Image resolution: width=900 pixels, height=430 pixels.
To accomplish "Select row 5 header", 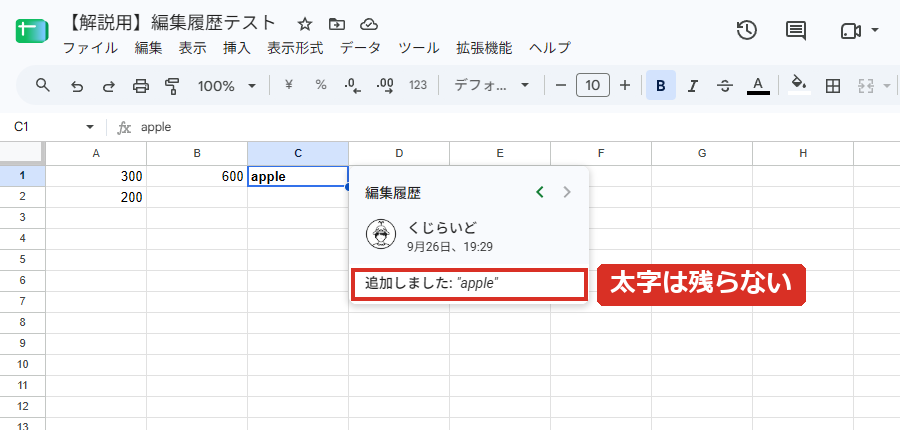I will click(x=22, y=259).
